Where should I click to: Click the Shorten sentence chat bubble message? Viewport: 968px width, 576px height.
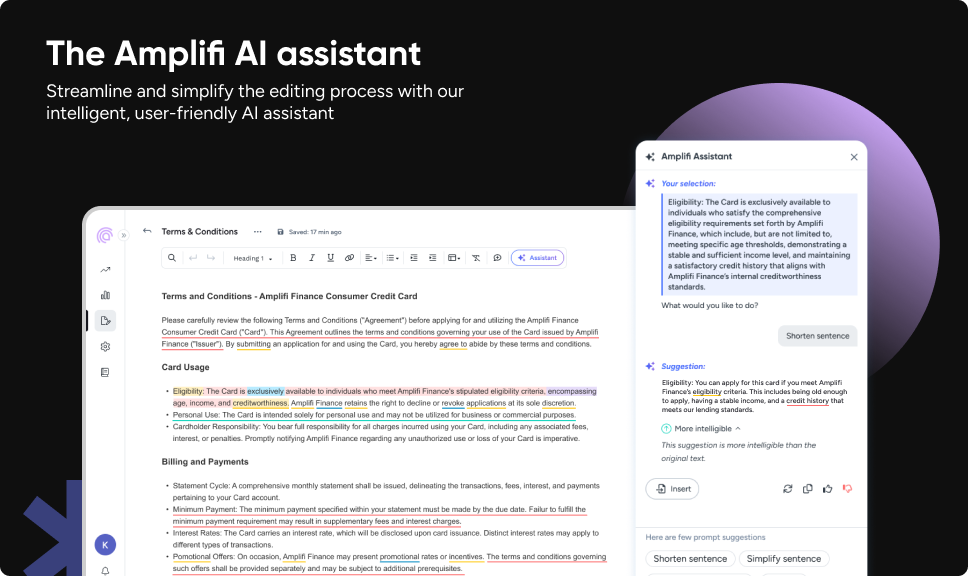(x=817, y=336)
